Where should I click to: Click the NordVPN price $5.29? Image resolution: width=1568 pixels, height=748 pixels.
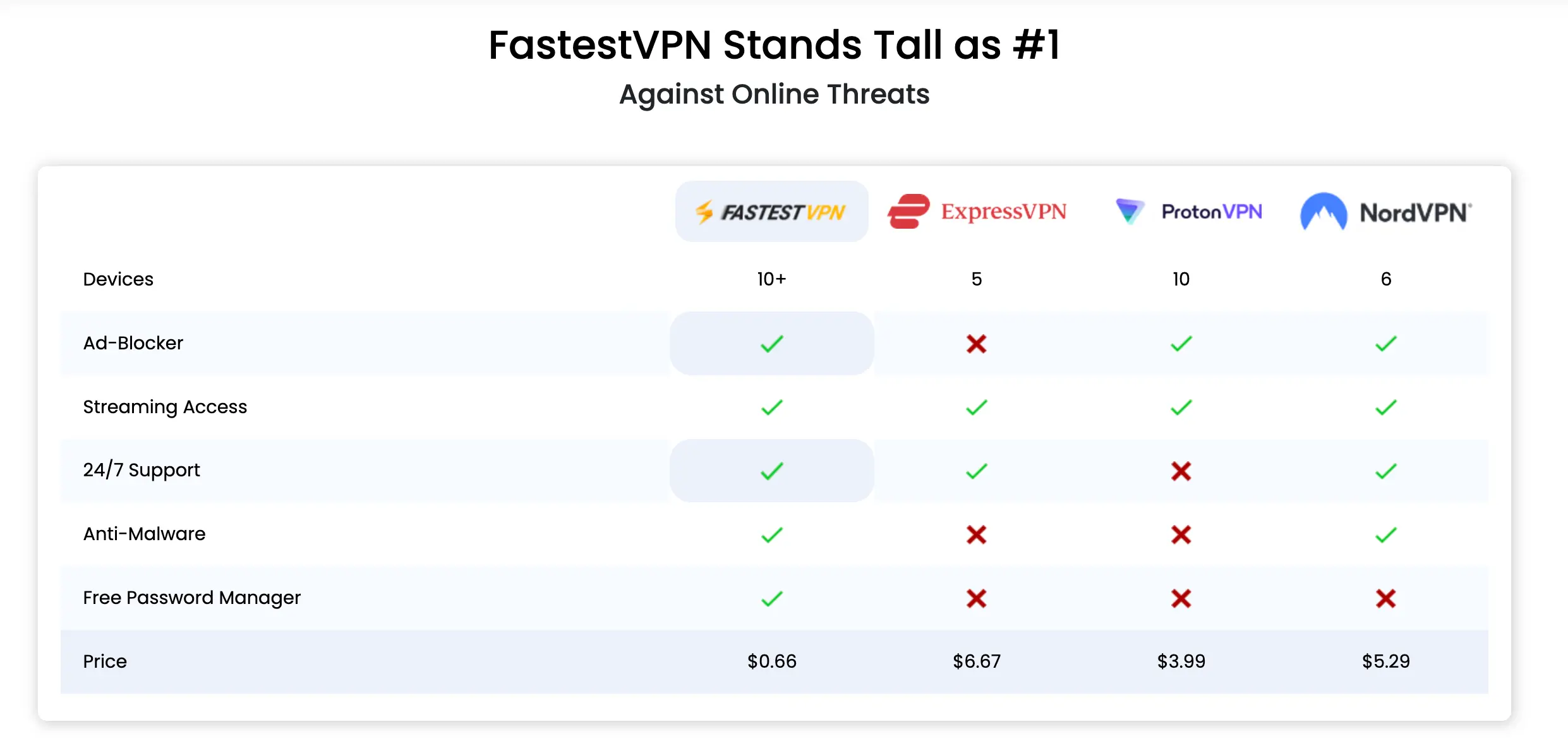(x=1385, y=661)
